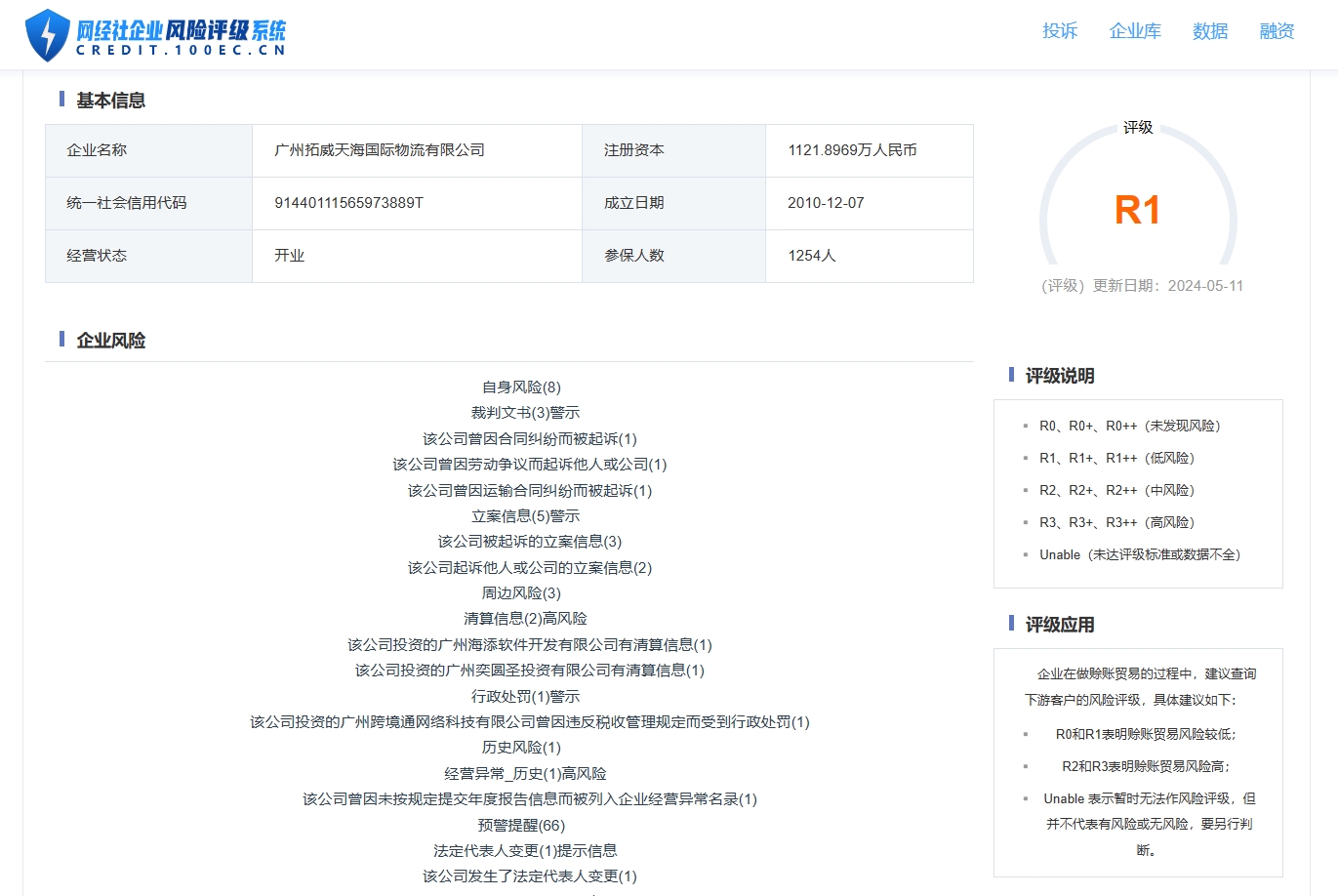Click 经营异常_历史(1)高风险 entry
The height and width of the screenshot is (896, 1338).
(525, 774)
